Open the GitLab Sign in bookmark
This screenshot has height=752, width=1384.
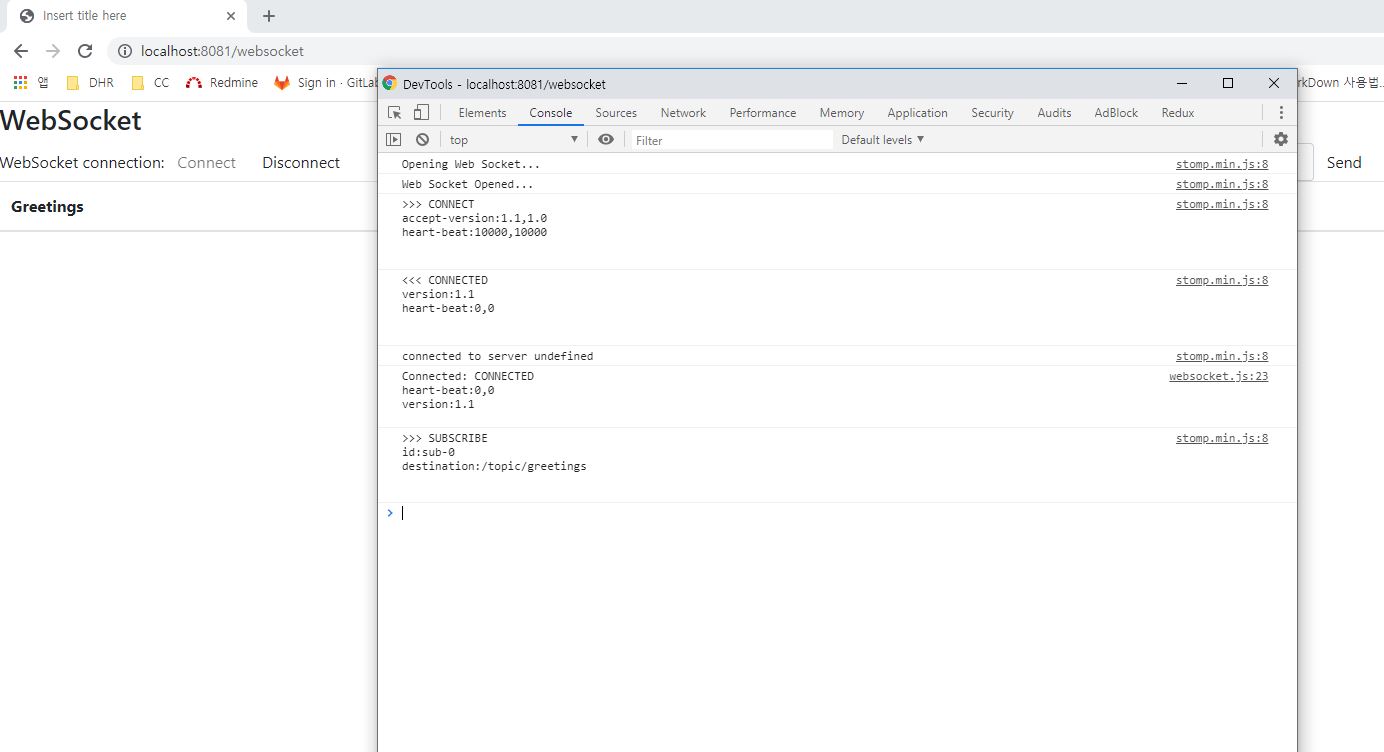[326, 83]
